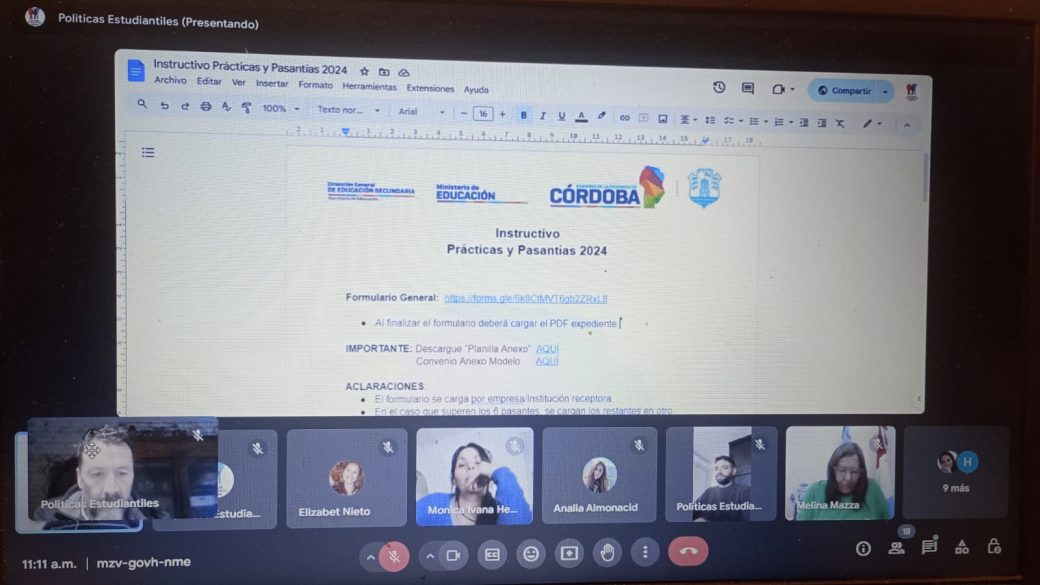Toggle underline formatting
Viewport: 1040px width, 585px height.
point(562,116)
